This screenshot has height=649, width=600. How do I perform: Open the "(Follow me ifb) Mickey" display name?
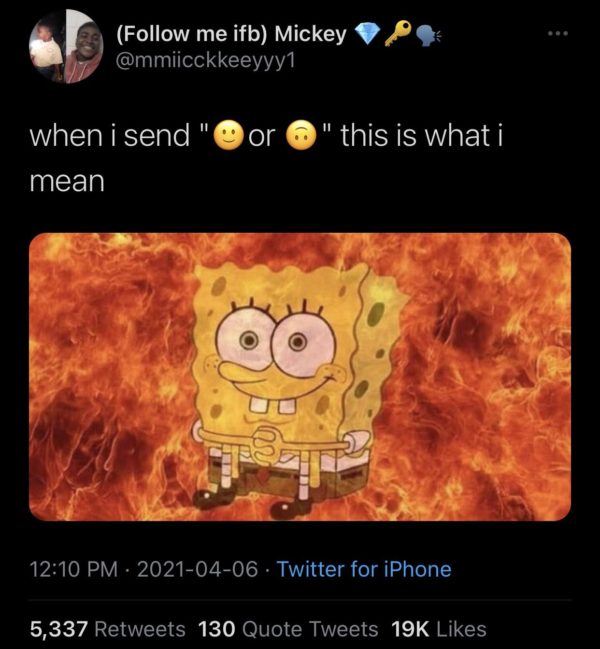231,34
